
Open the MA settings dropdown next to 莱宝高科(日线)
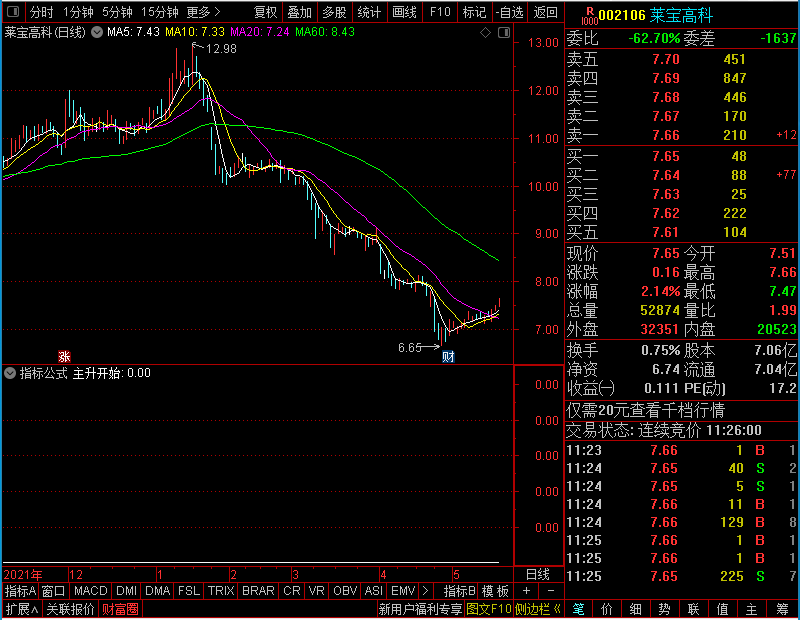pos(97,32)
